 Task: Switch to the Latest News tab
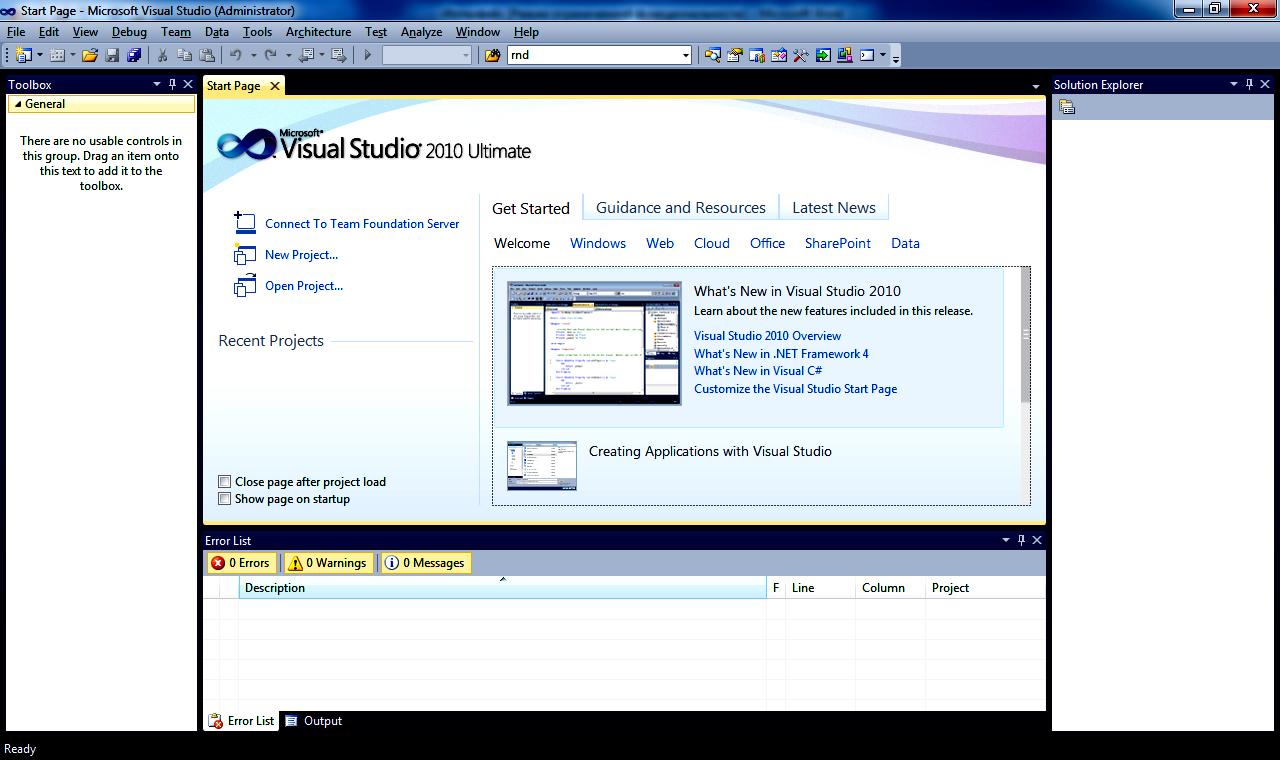pyautogui.click(x=834, y=208)
